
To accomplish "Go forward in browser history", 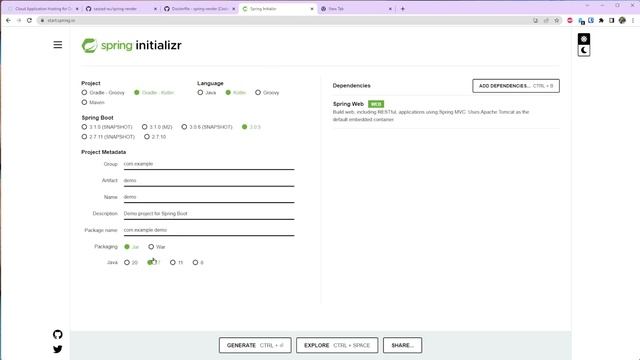I will pyautogui.click(x=19, y=20).
